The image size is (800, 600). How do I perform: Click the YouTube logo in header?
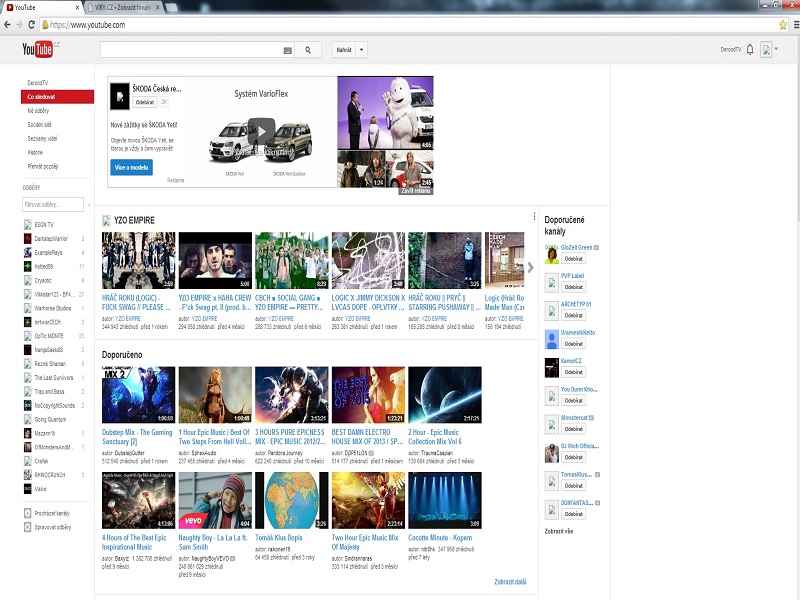[36, 49]
